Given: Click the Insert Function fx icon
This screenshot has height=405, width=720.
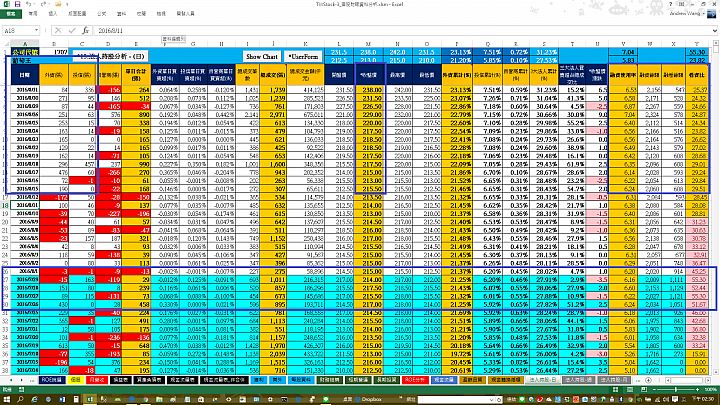Looking at the screenshot, I should 85,30.
